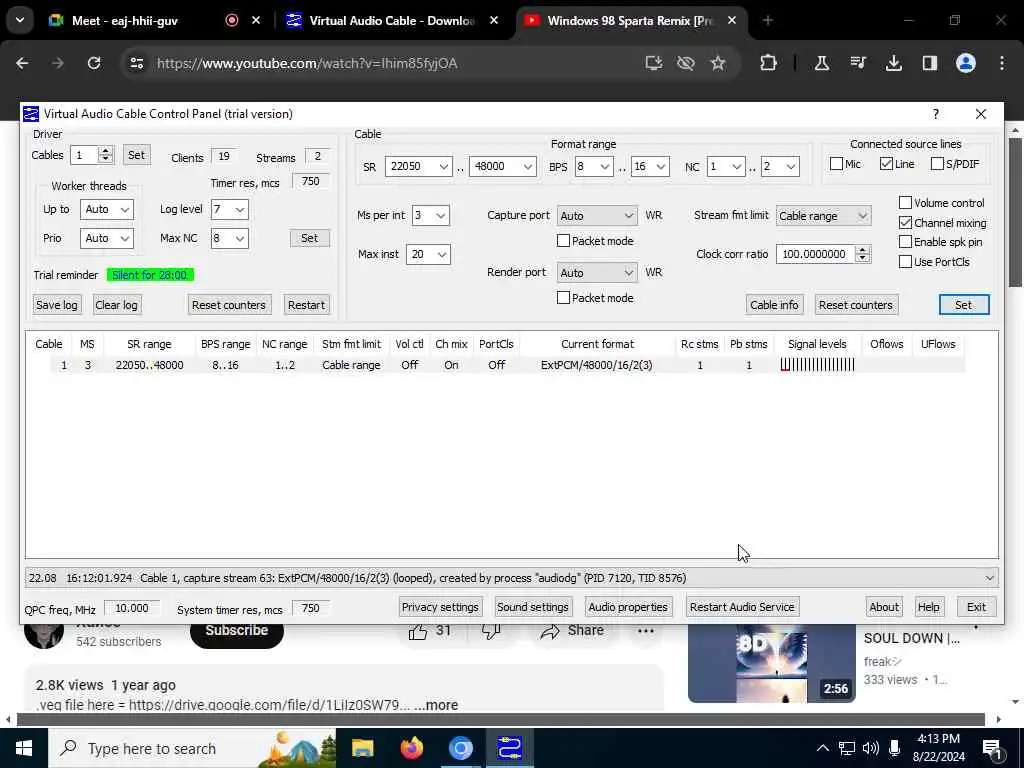
Task: Click help question mark in Control Panel title
Action: 936,114
